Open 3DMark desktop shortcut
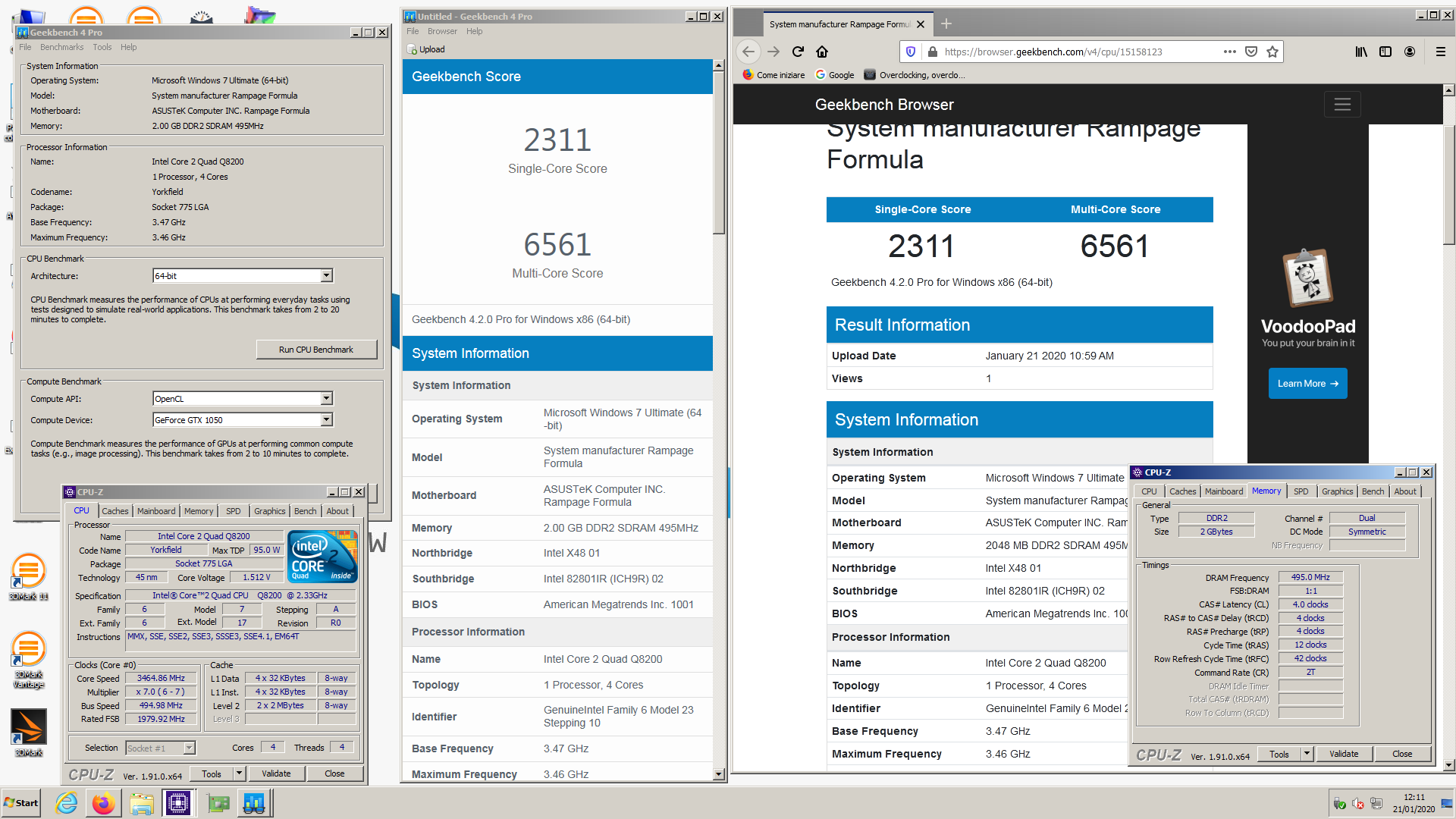1456x819 pixels. point(28,733)
